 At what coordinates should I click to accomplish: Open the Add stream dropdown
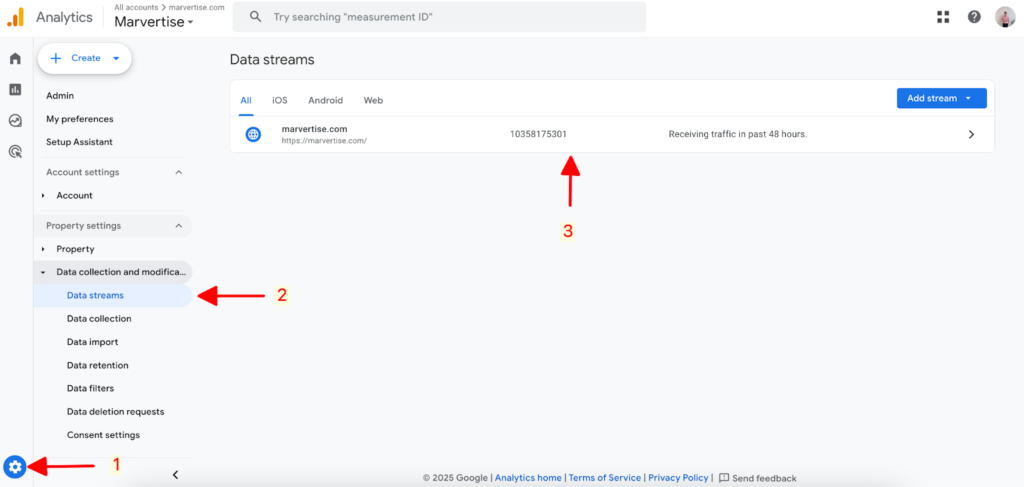coord(941,99)
